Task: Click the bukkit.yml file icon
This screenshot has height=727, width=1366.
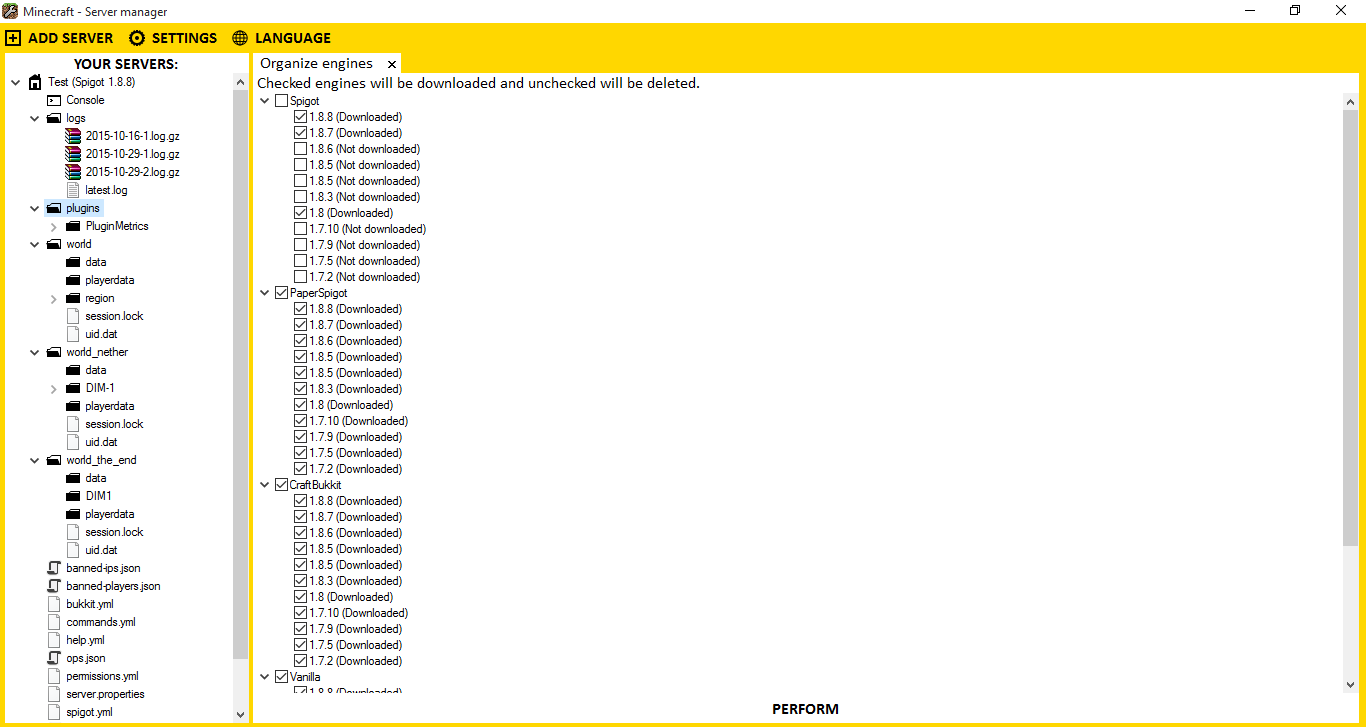Action: pos(54,604)
